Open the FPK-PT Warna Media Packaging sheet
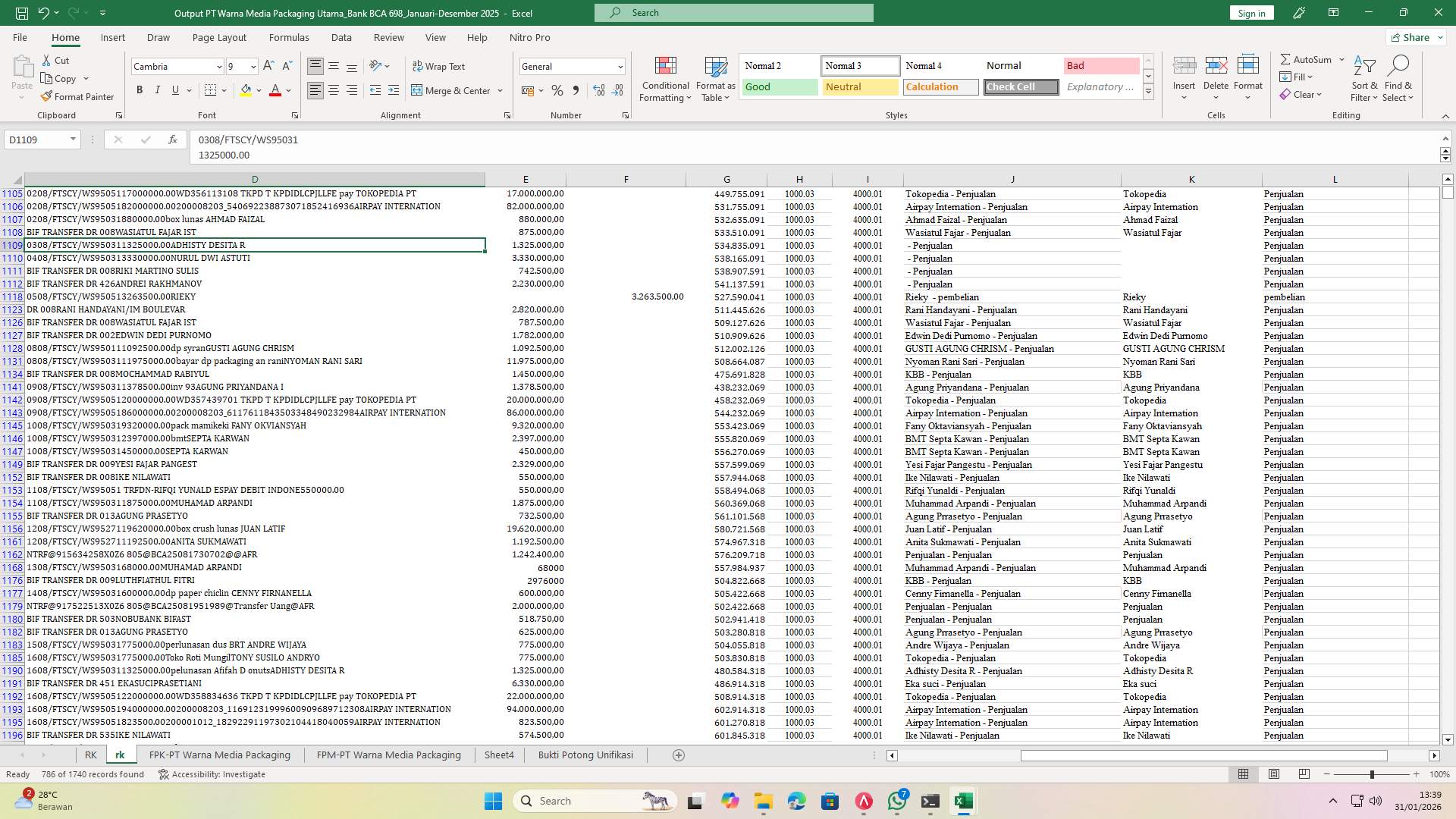Viewport: 1456px width, 819px height. [x=220, y=755]
